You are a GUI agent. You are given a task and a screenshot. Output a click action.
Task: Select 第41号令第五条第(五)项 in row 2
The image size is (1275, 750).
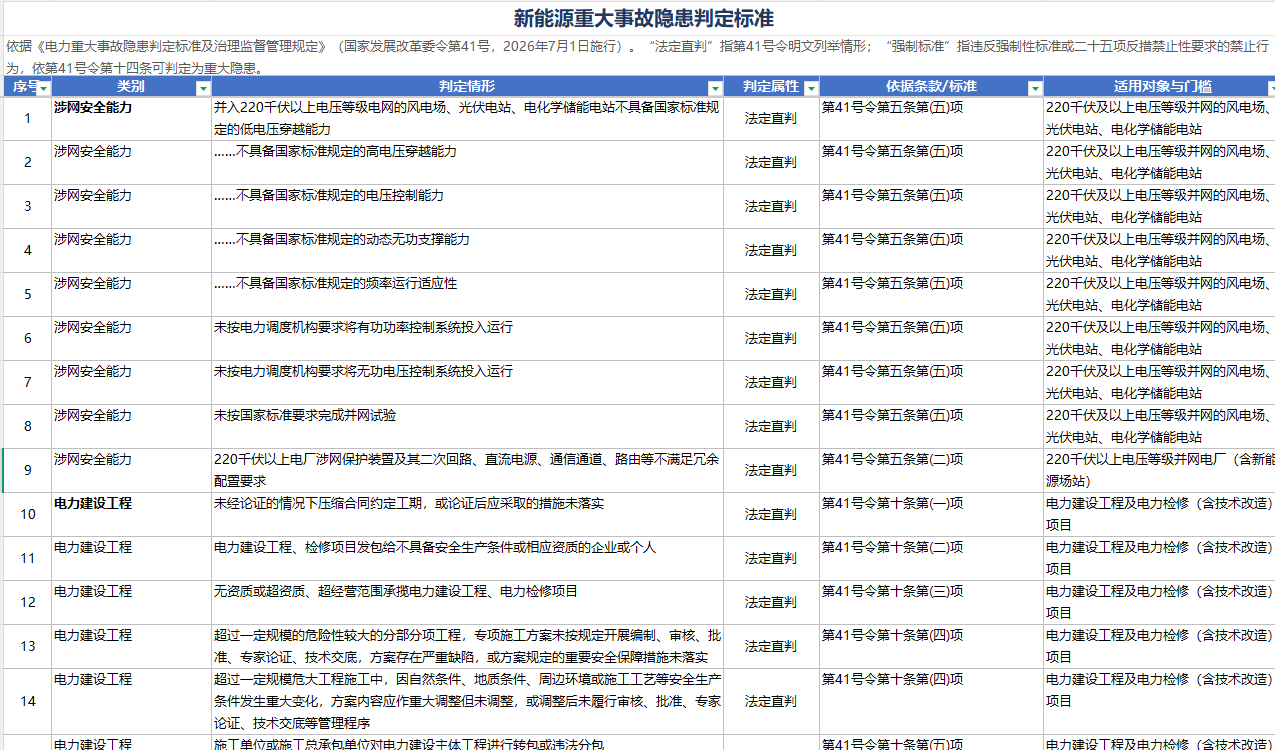pos(931,163)
